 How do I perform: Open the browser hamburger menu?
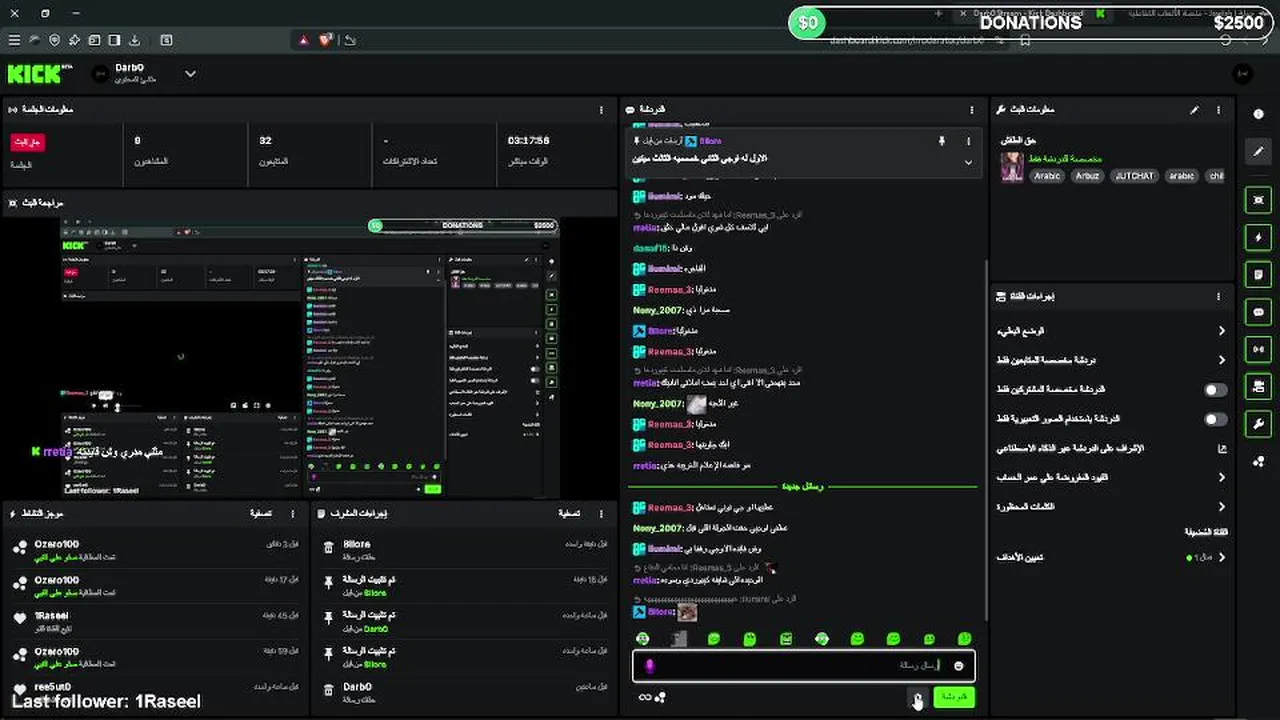14,40
